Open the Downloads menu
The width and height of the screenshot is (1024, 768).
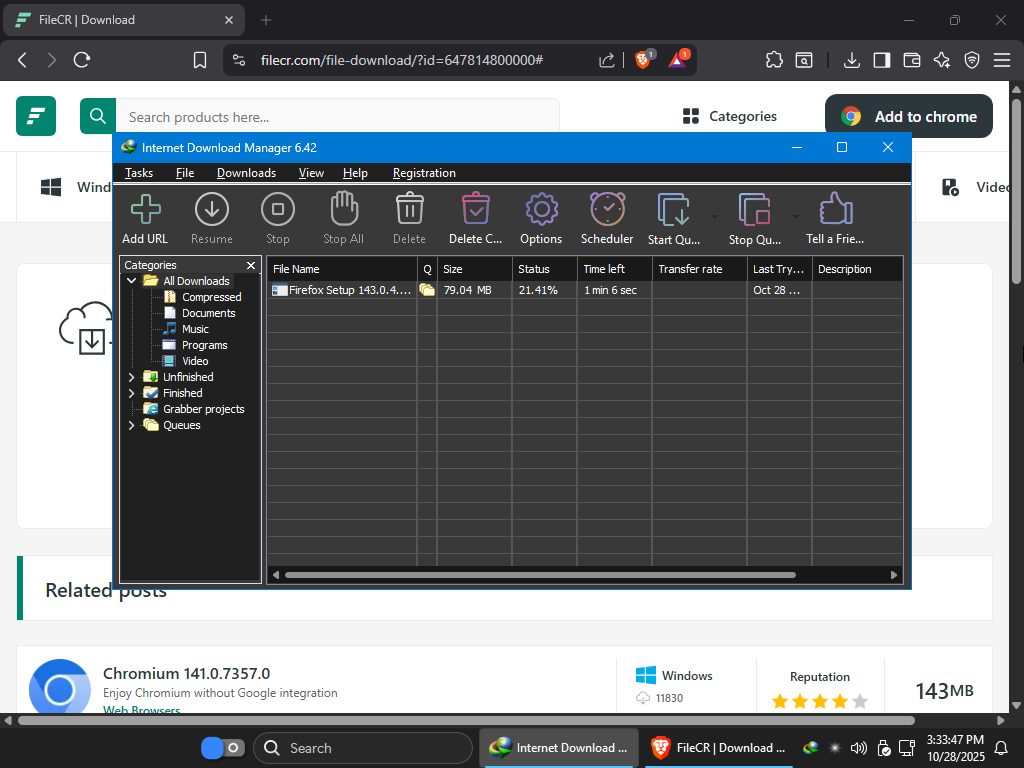[246, 173]
